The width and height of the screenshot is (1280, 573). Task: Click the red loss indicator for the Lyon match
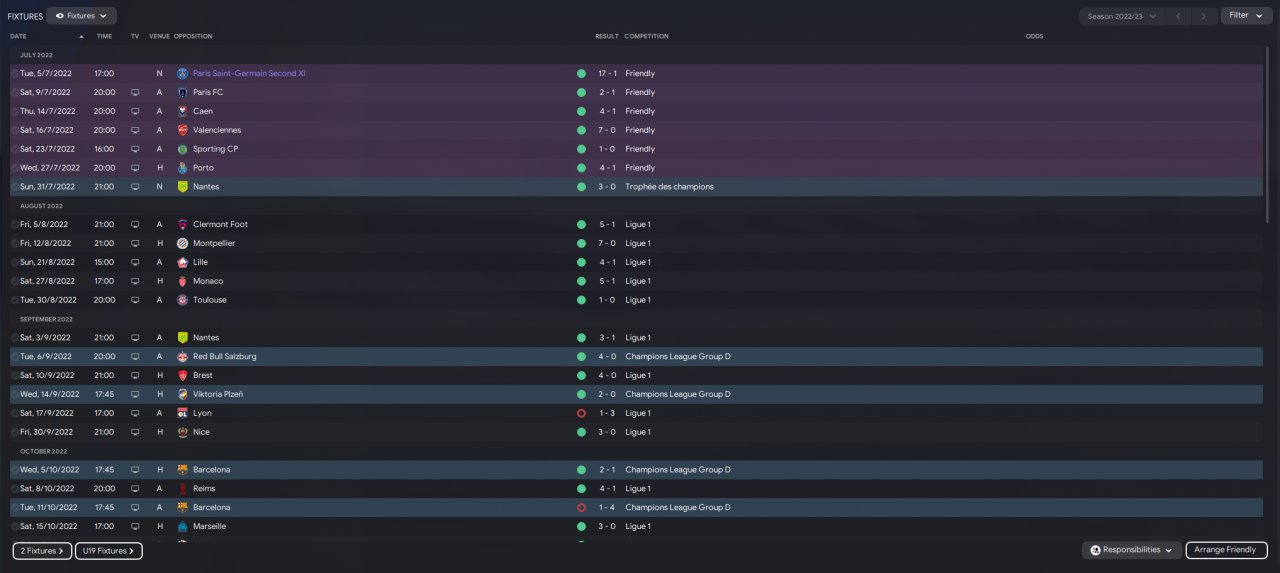581,413
